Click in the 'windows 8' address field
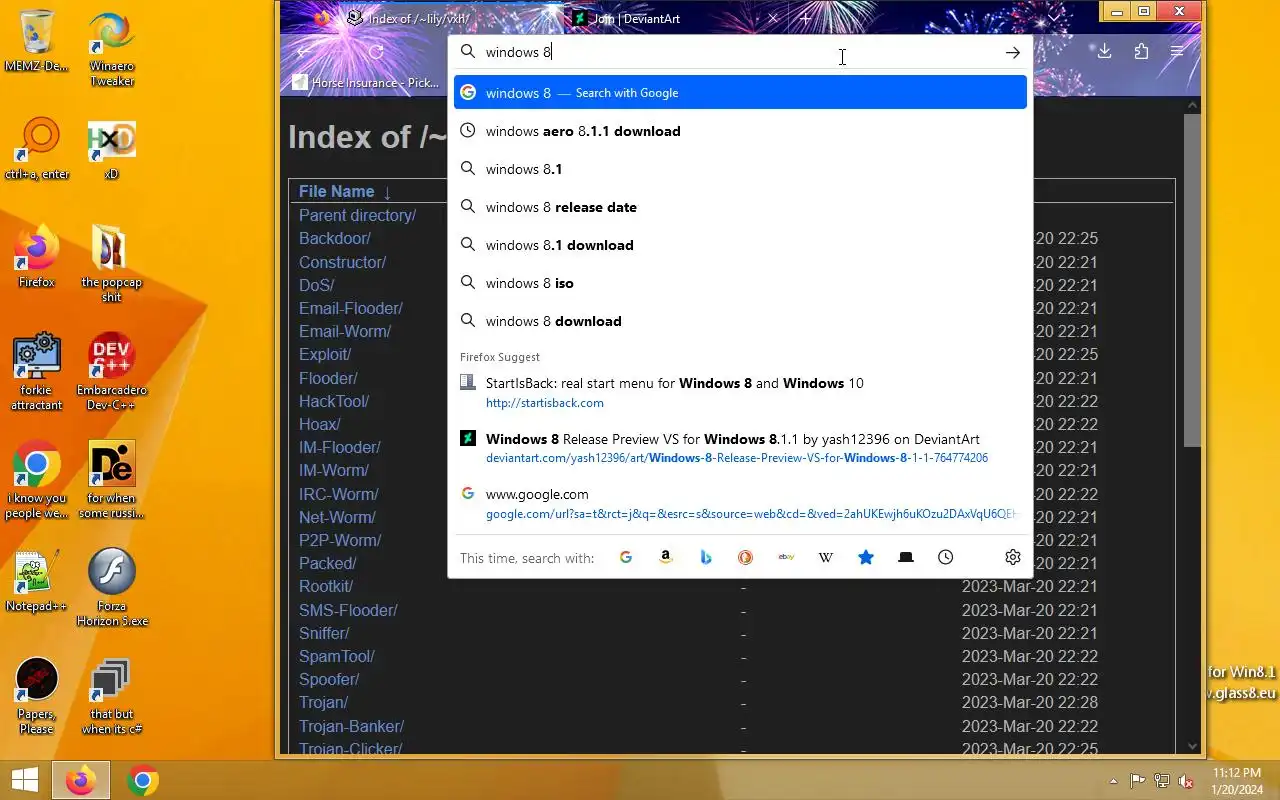1280x800 pixels. pos(740,52)
